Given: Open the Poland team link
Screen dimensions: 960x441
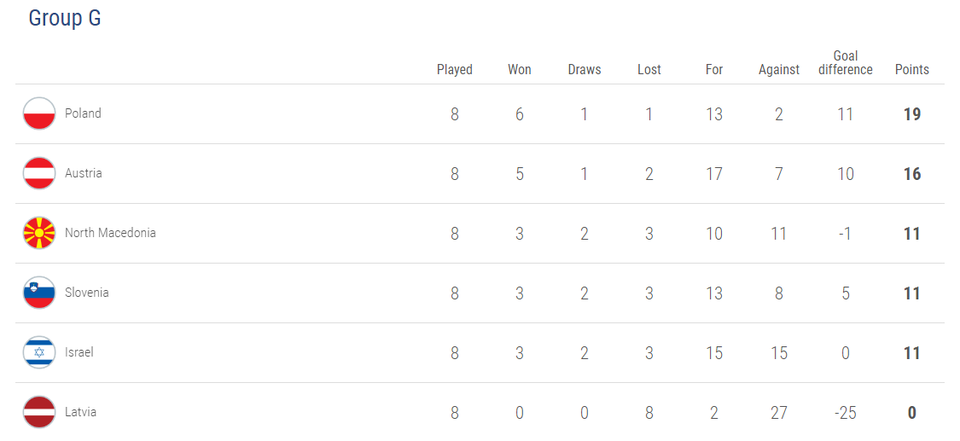Looking at the screenshot, I should [x=83, y=114].
